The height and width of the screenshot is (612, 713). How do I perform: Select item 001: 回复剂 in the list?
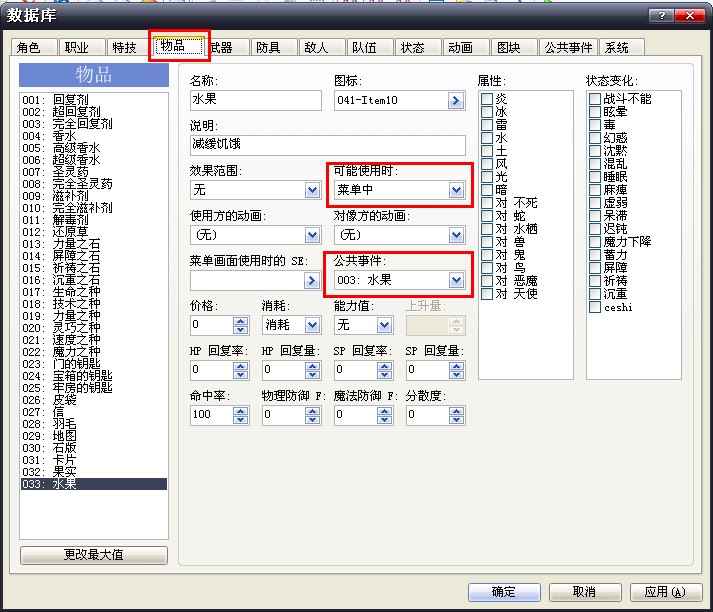[94, 100]
